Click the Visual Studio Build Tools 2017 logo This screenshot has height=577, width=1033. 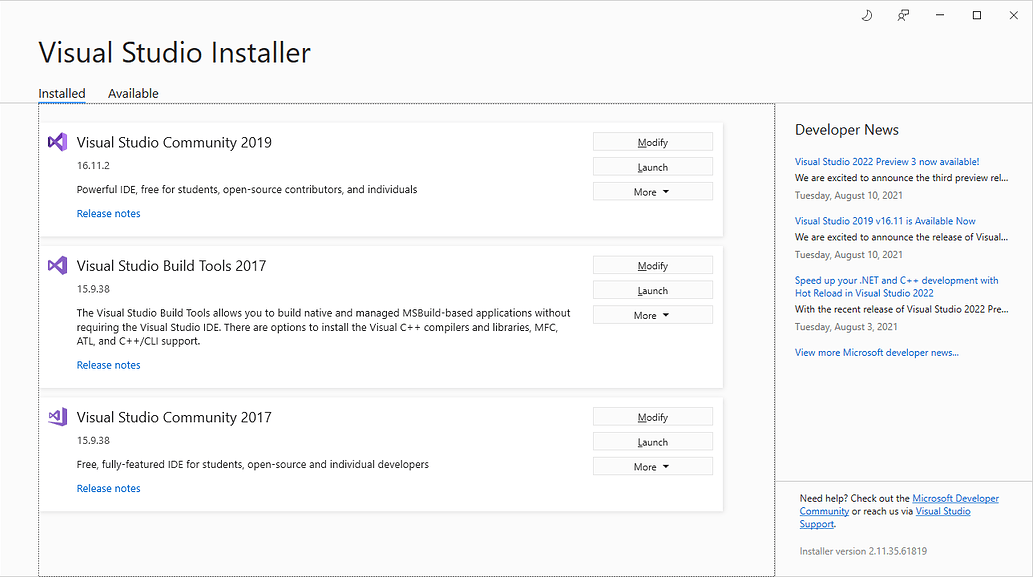(57, 265)
